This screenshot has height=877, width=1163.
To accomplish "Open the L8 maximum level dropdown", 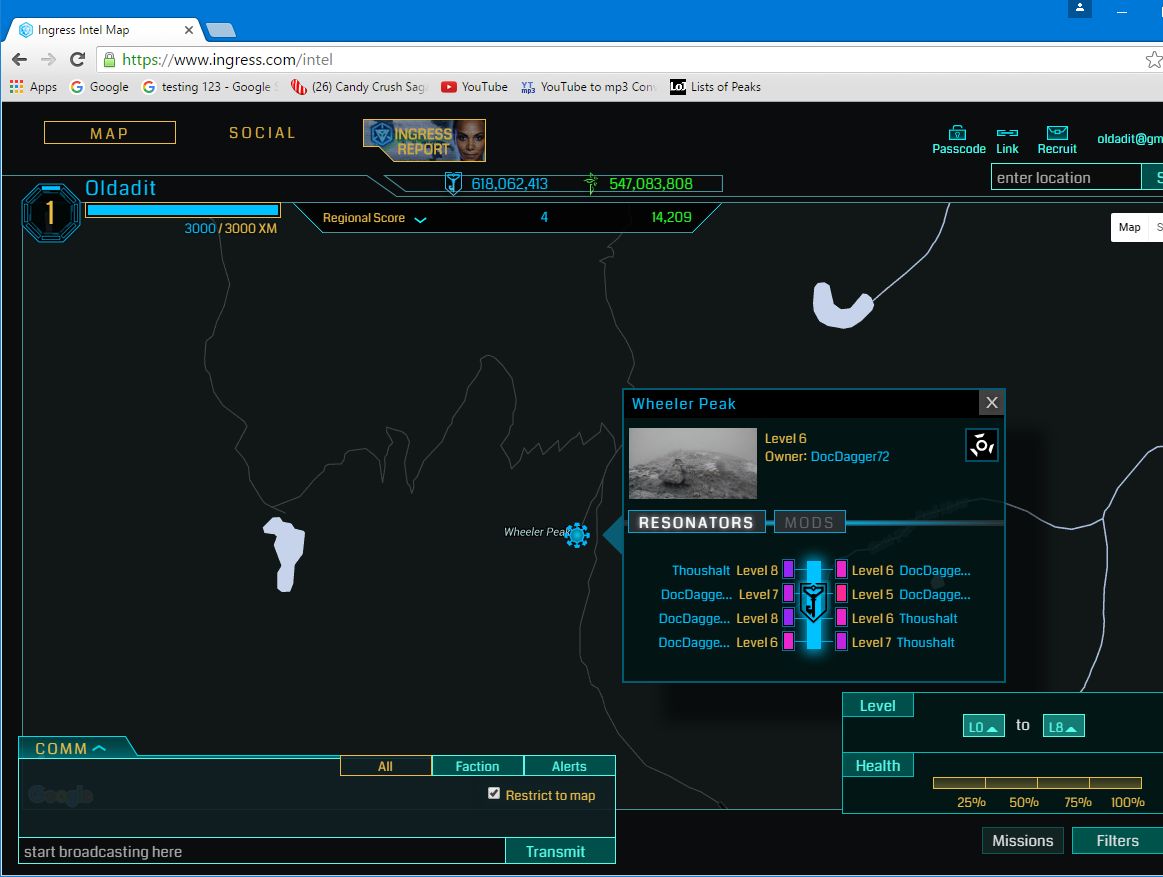I will 1063,727.
